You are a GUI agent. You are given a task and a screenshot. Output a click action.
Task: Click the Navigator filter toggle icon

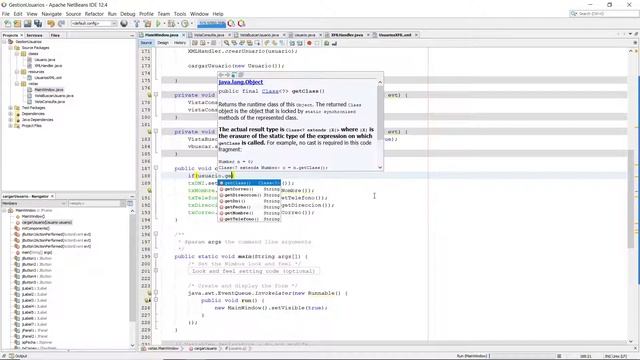130,203
